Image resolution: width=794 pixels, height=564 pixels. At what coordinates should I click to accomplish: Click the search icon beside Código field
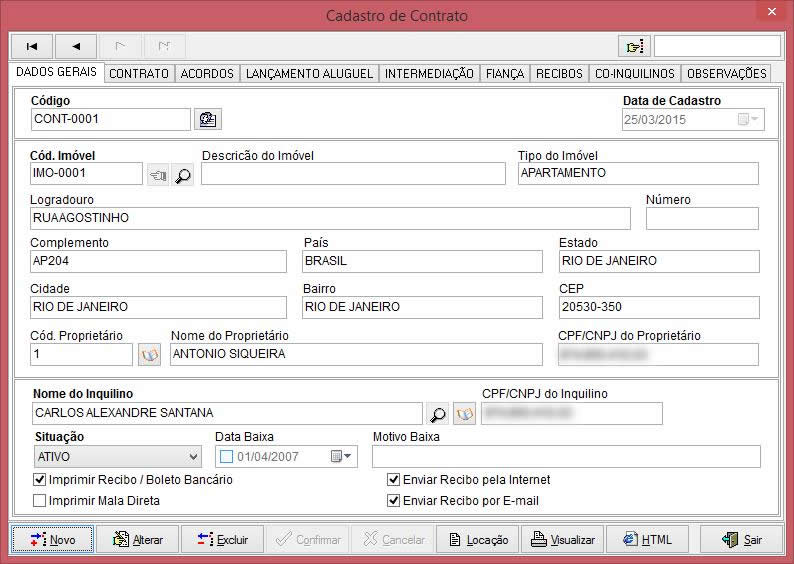coord(208,120)
